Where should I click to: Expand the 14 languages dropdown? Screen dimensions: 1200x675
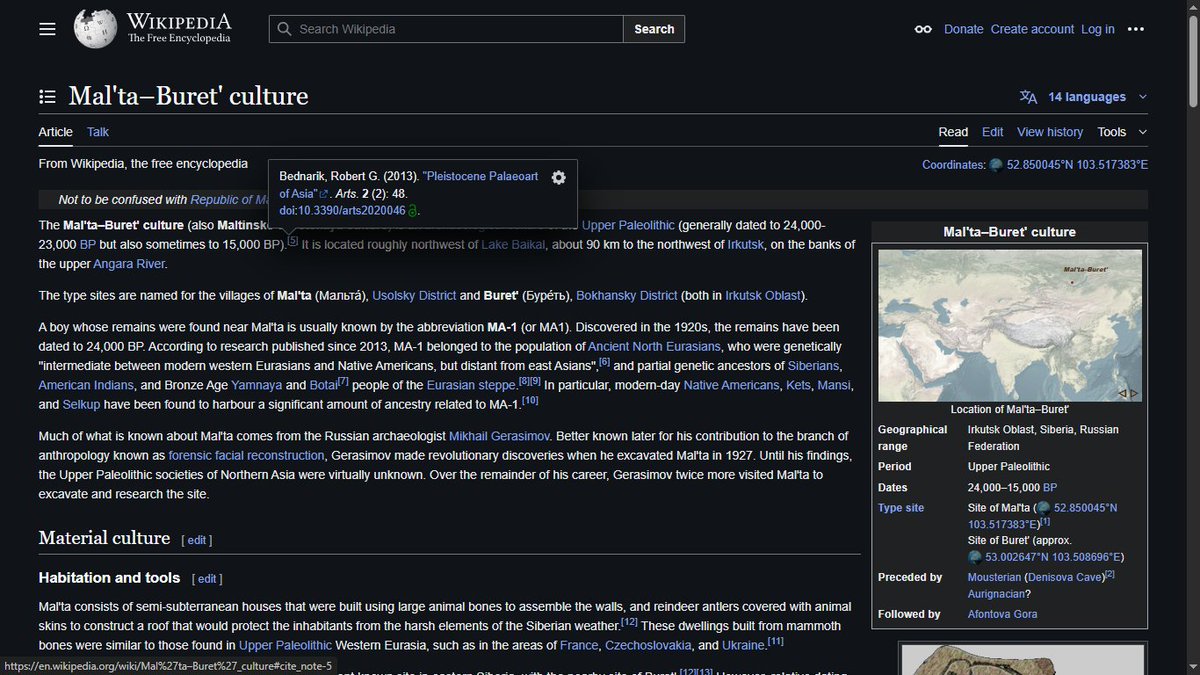pyautogui.click(x=1097, y=97)
